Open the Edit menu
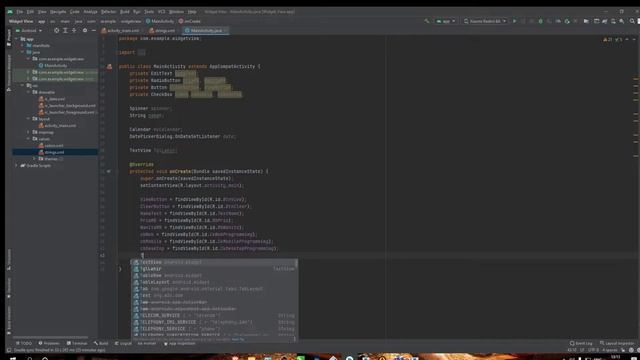This screenshot has height=360, width=640. coord(30,12)
